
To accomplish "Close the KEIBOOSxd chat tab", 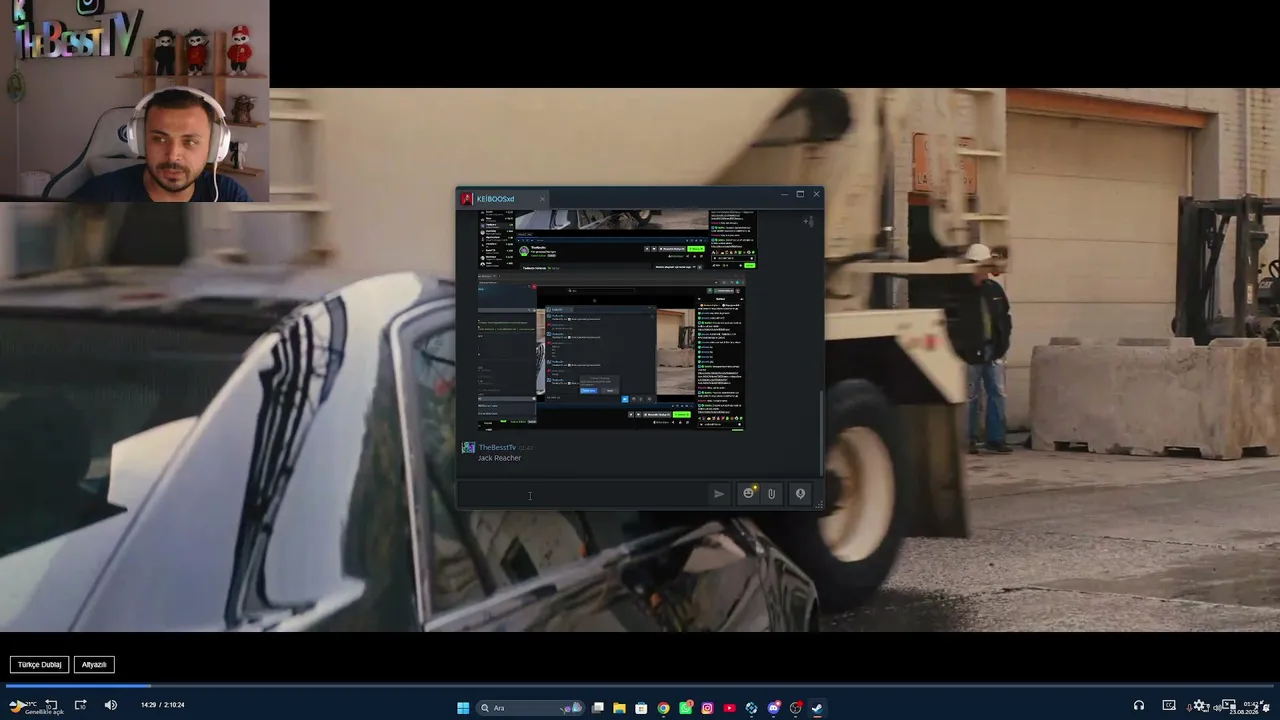I will 542,199.
